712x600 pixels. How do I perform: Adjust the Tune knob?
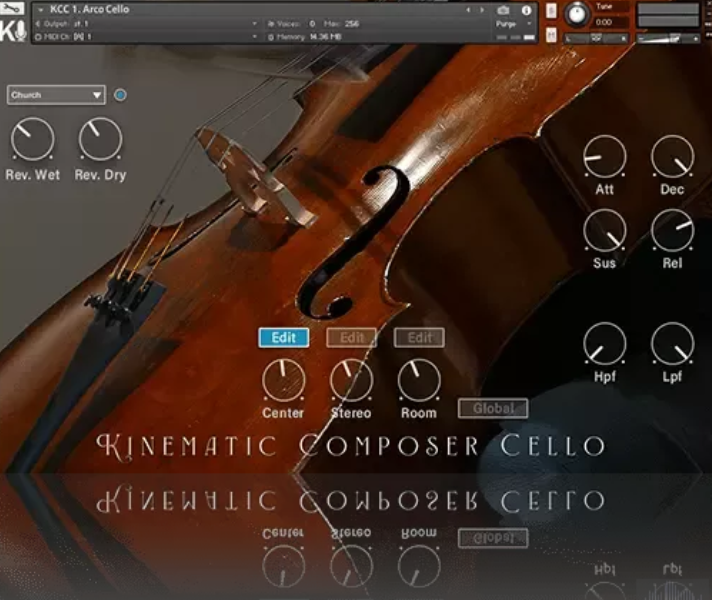[577, 14]
